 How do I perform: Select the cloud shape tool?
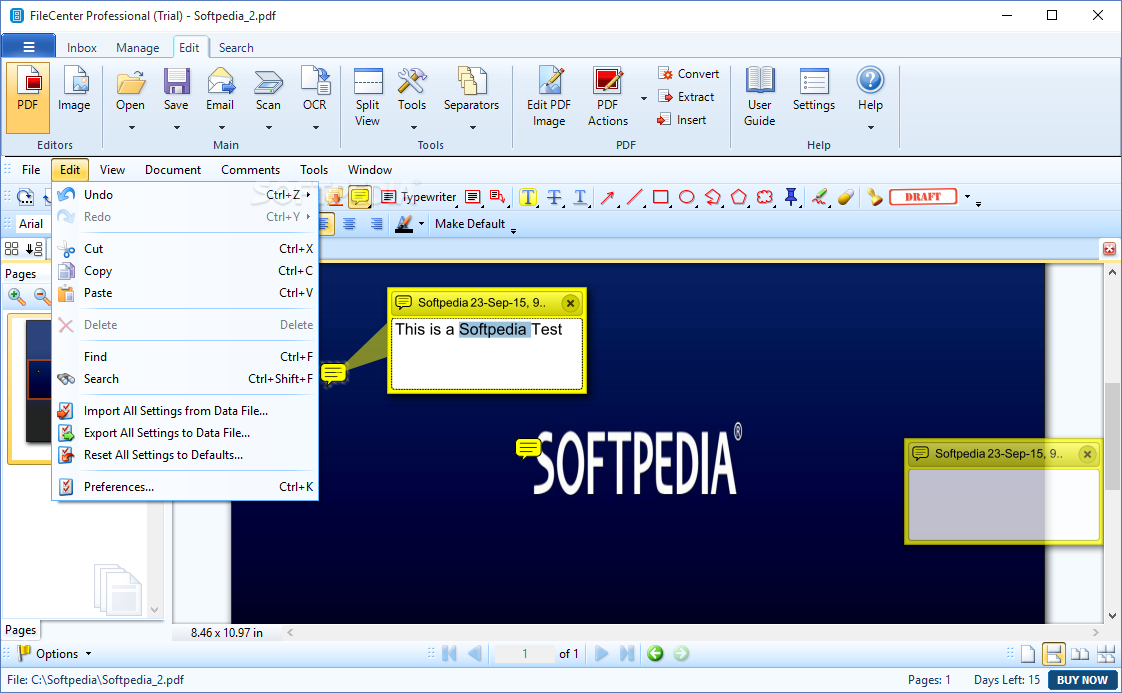(765, 197)
